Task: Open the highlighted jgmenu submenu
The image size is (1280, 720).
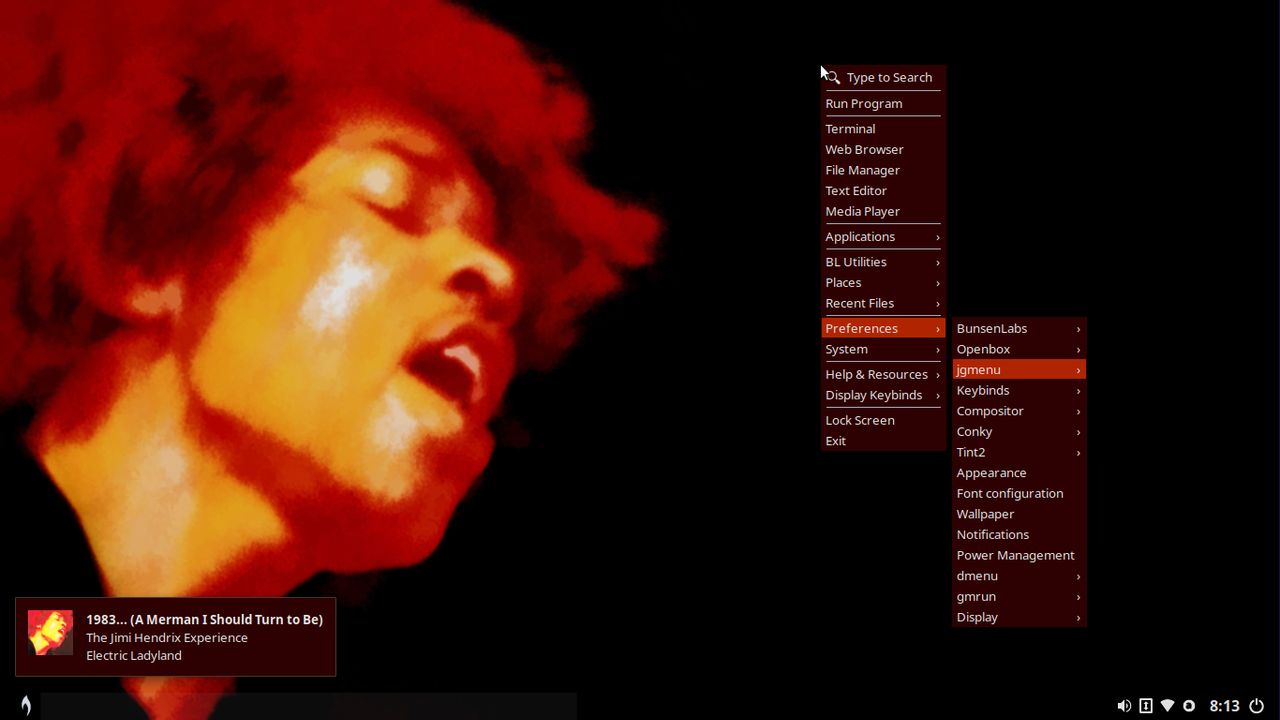Action: tap(1019, 370)
